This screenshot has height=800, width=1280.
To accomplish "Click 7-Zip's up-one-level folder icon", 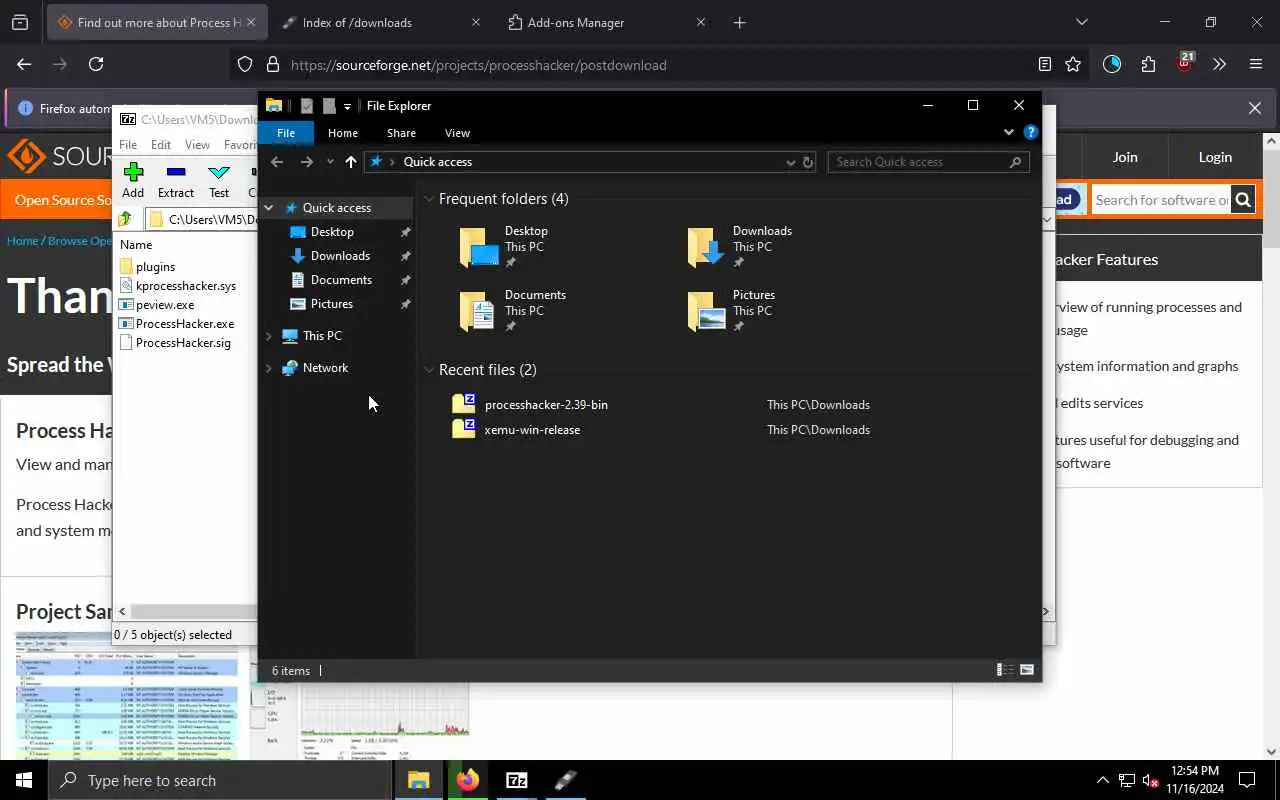I will 125,219.
